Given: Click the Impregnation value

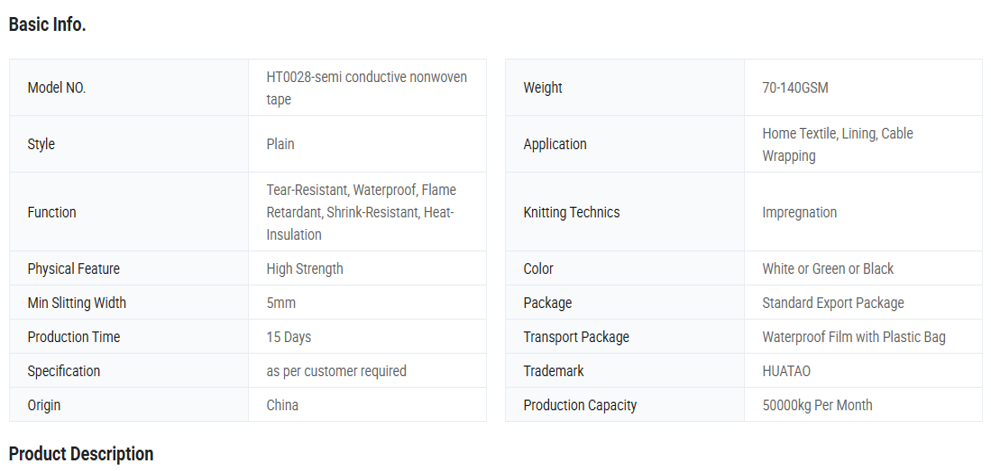Looking at the screenshot, I should [799, 212].
